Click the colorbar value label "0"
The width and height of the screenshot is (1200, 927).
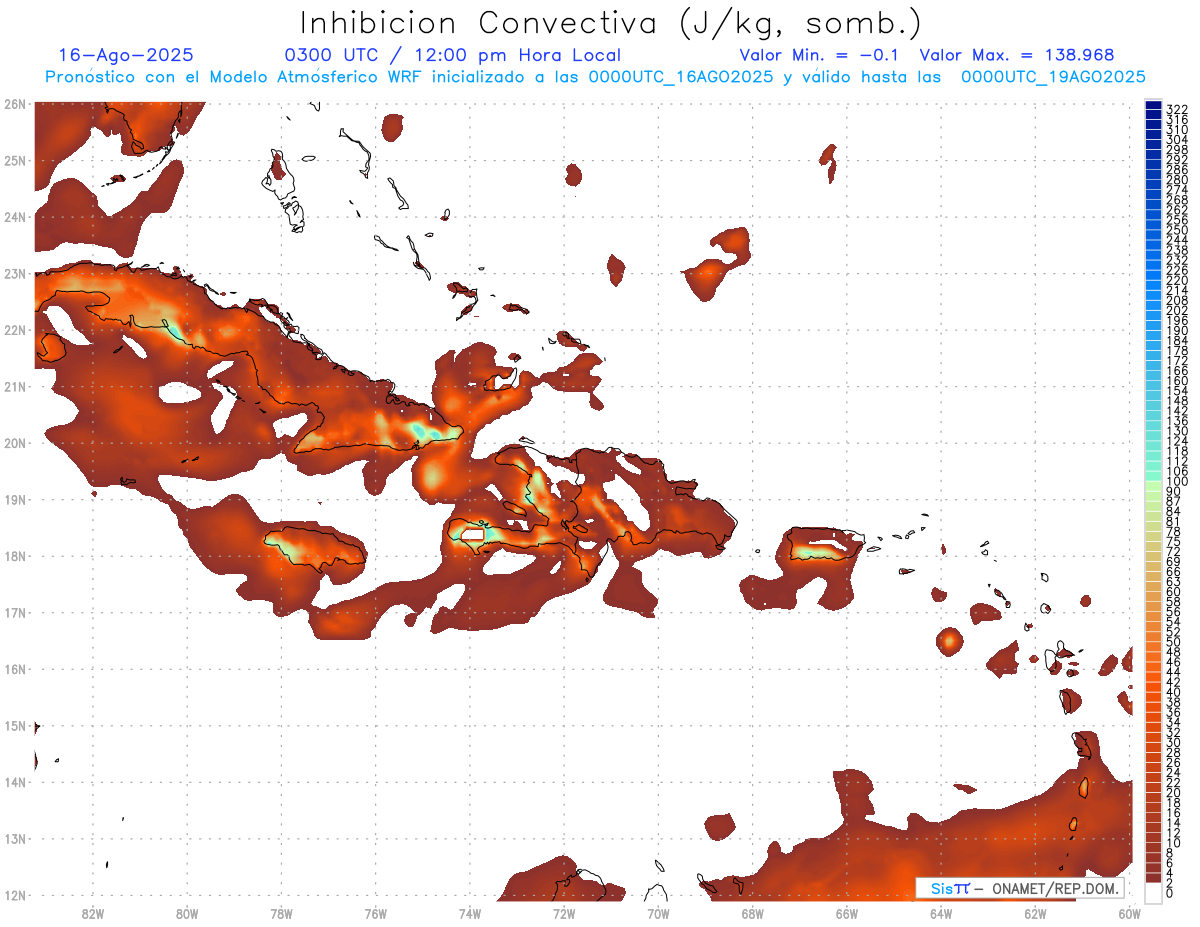coord(1170,893)
